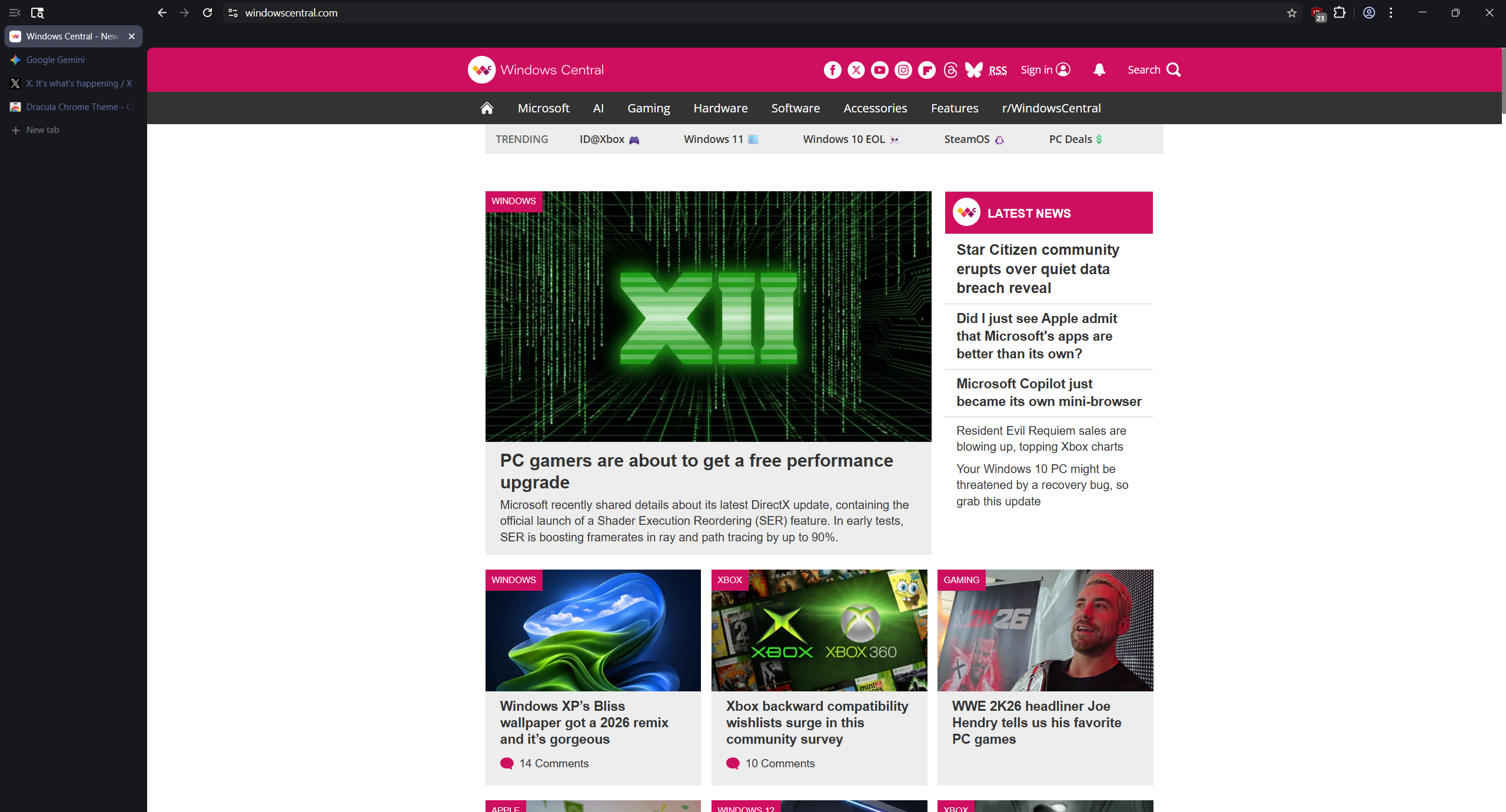Click the Windows Central logo to go home
Viewport: 1506px width, 812px height.
pos(534,69)
